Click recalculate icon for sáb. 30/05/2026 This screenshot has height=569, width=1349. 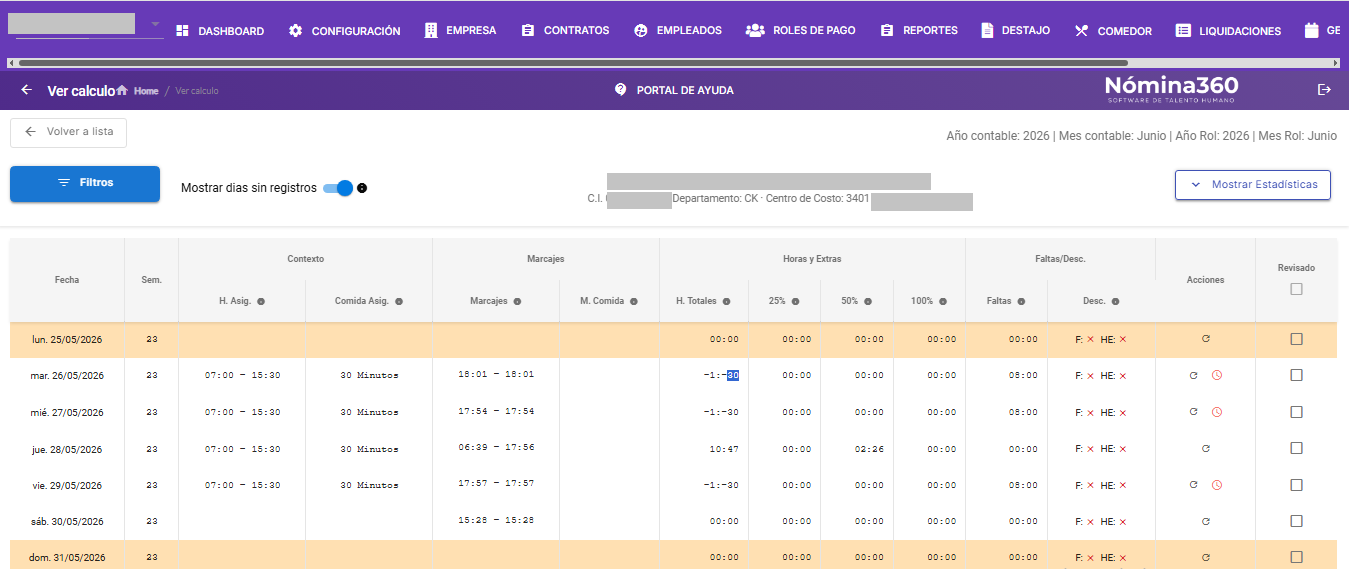[x=1205, y=521]
